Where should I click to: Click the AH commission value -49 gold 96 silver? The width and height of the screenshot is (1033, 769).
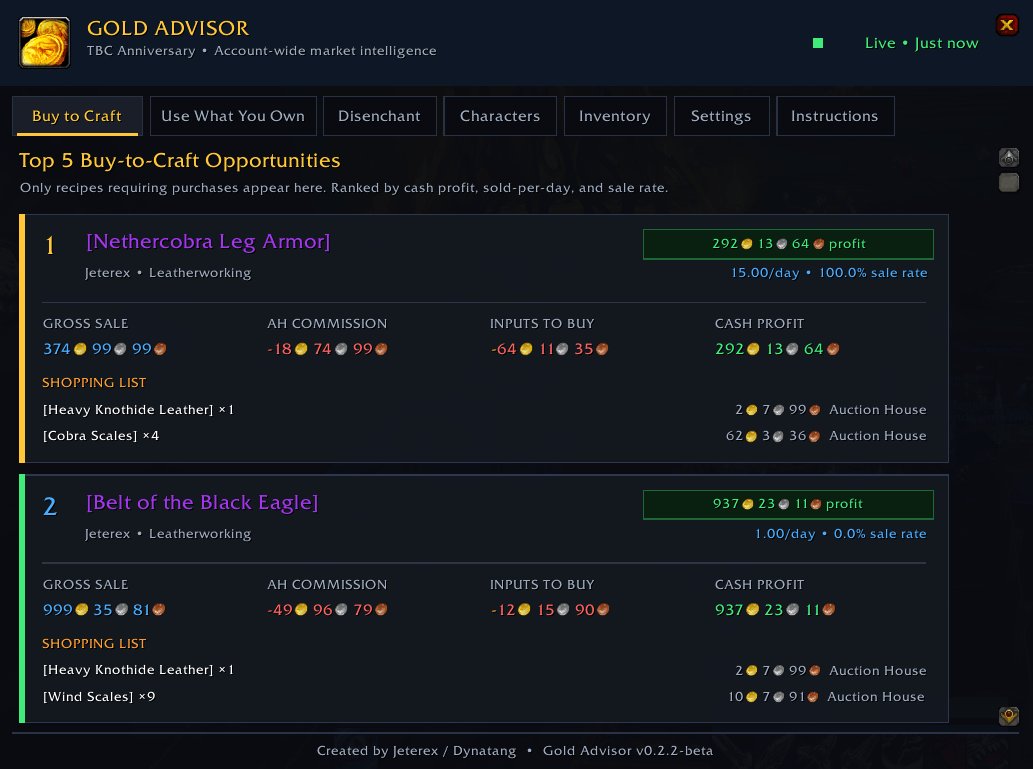pos(327,610)
